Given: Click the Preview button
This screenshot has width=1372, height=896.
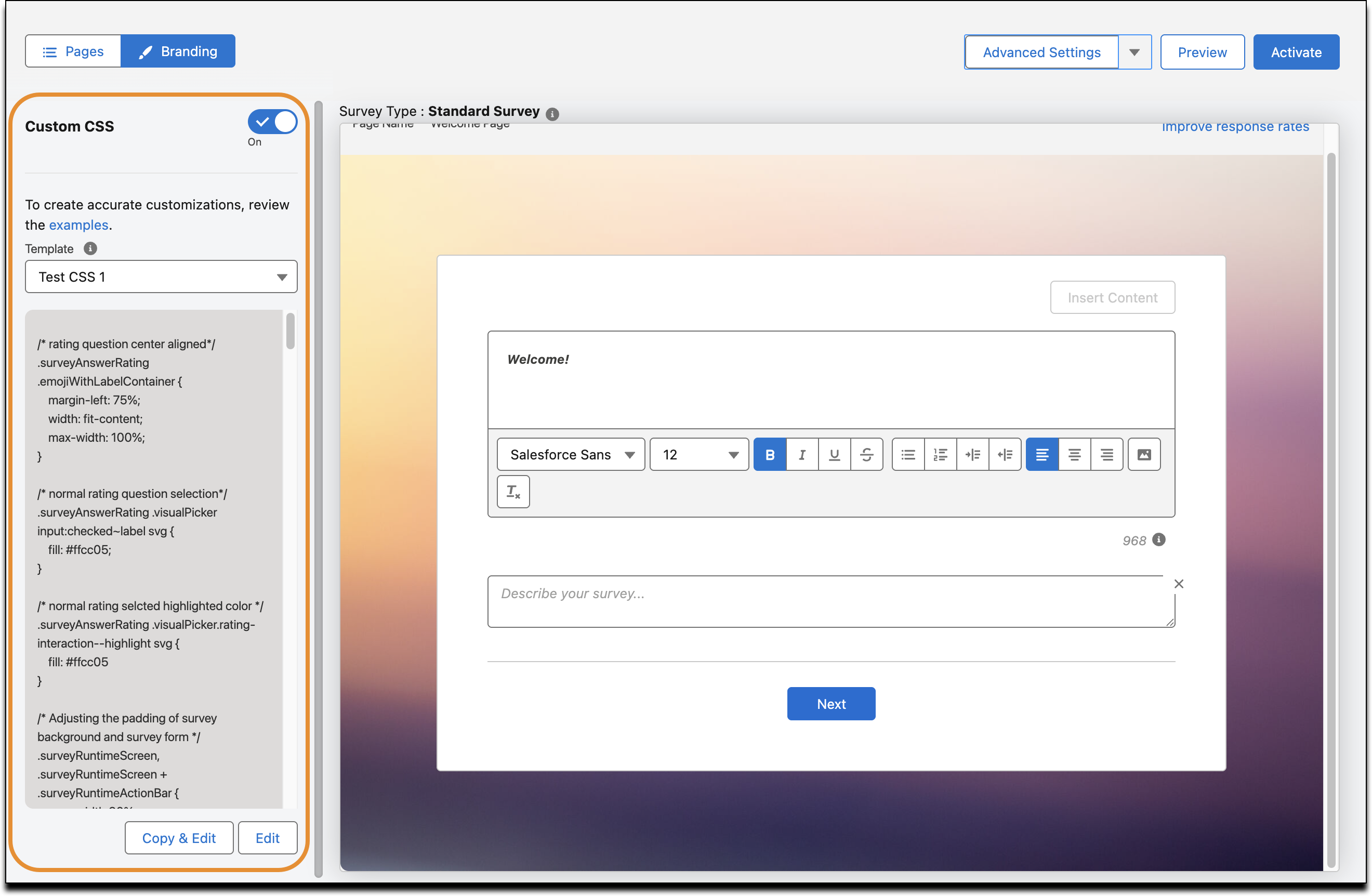Looking at the screenshot, I should click(x=1202, y=52).
